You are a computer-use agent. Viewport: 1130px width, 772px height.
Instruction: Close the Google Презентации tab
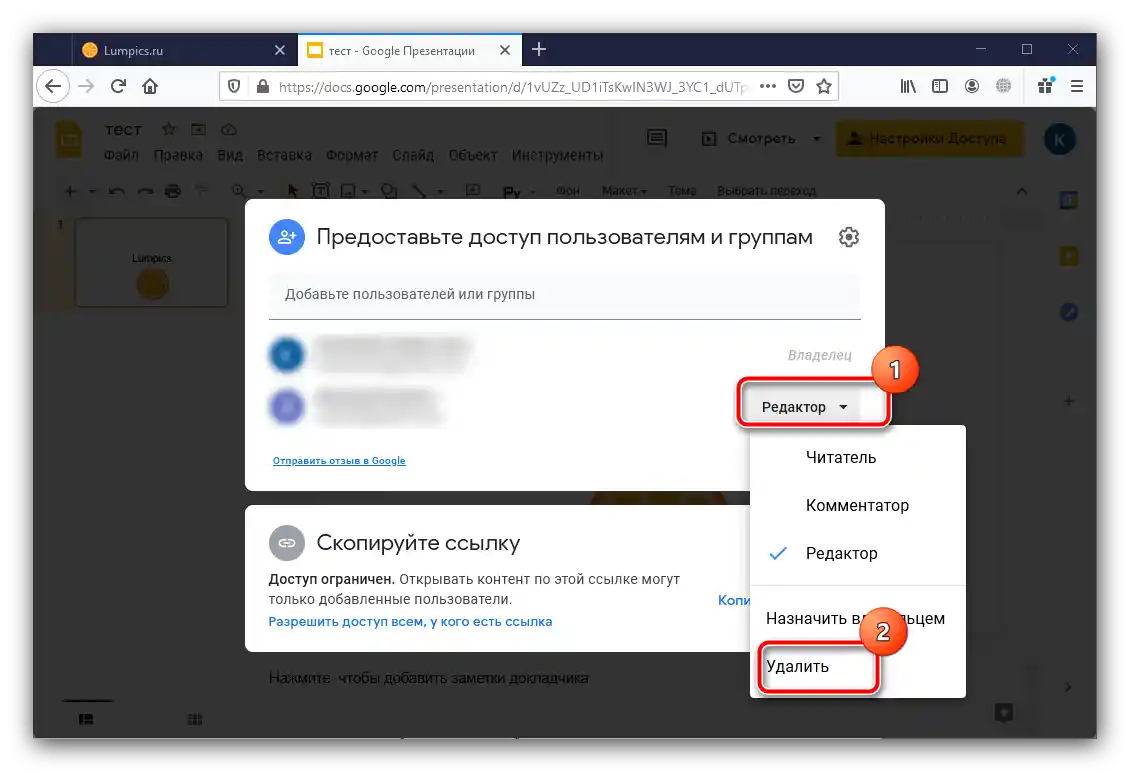pos(504,50)
